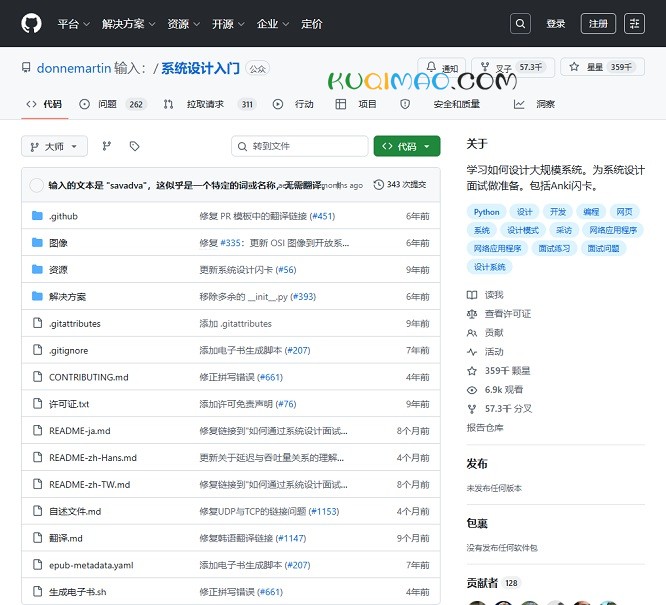Expand the 开源 header menu

(x=228, y=24)
